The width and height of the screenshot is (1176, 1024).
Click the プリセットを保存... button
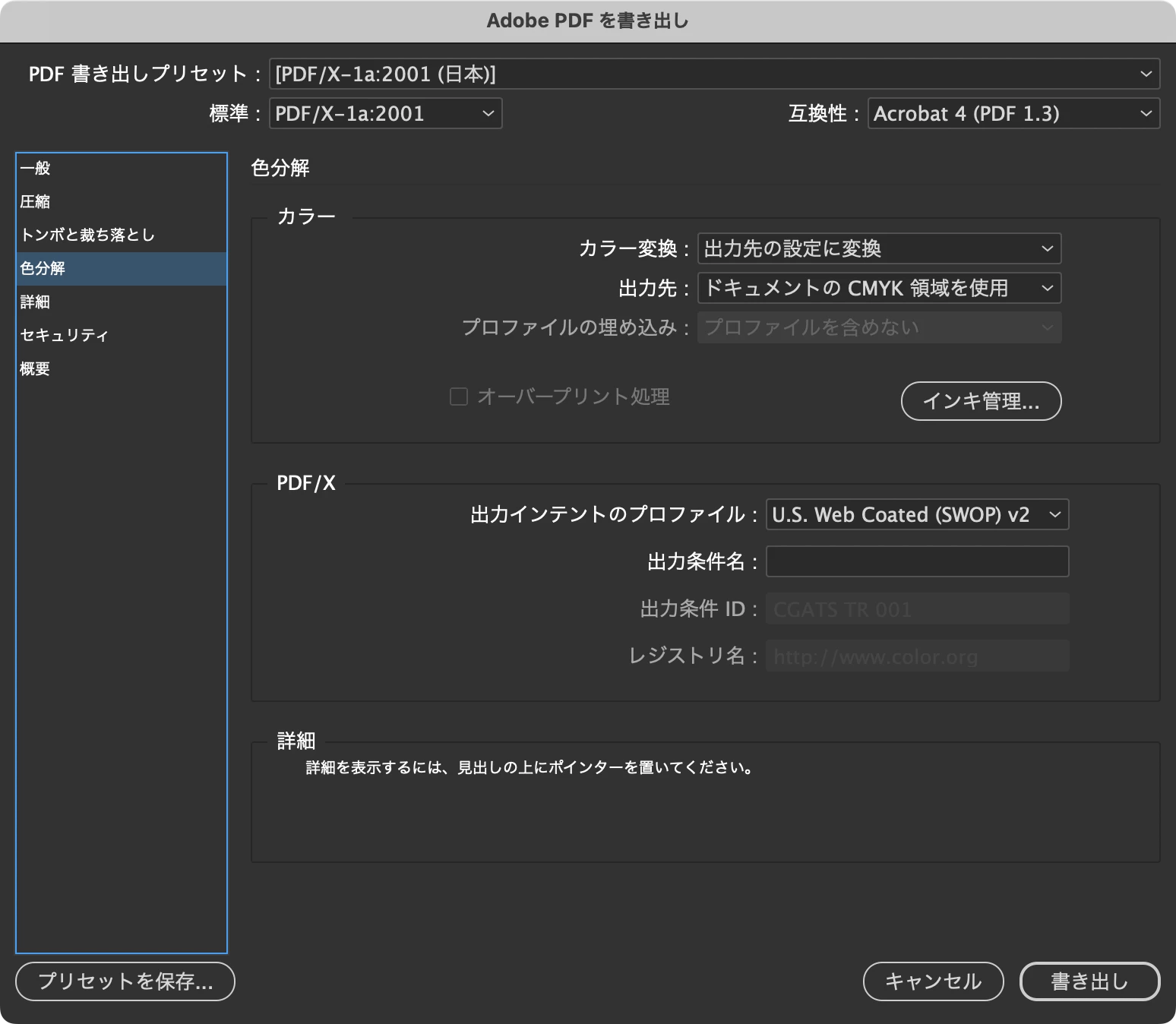[125, 981]
